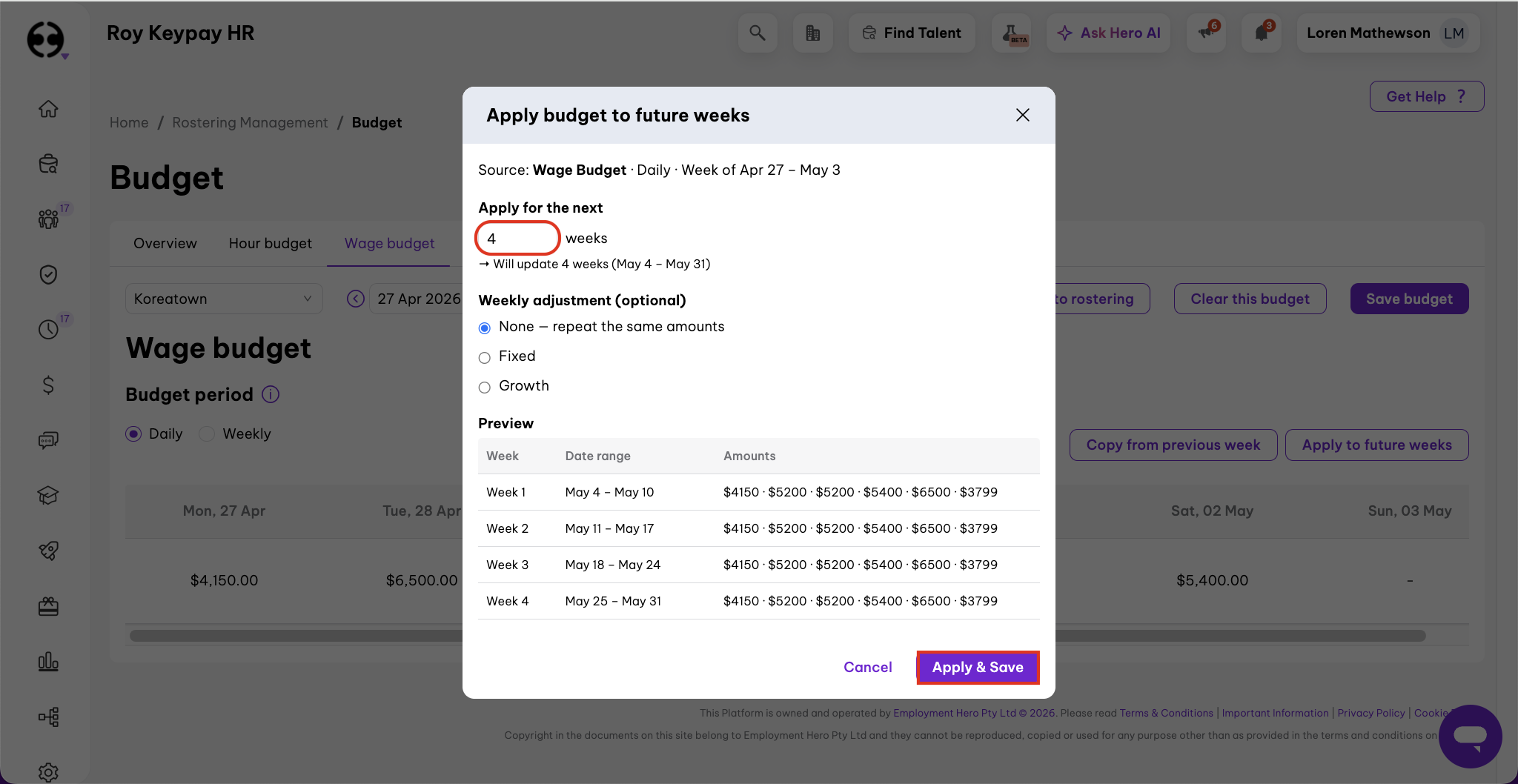The height and width of the screenshot is (784, 1518).
Task: Go to previous week using chevron arrow
Action: [x=356, y=299]
